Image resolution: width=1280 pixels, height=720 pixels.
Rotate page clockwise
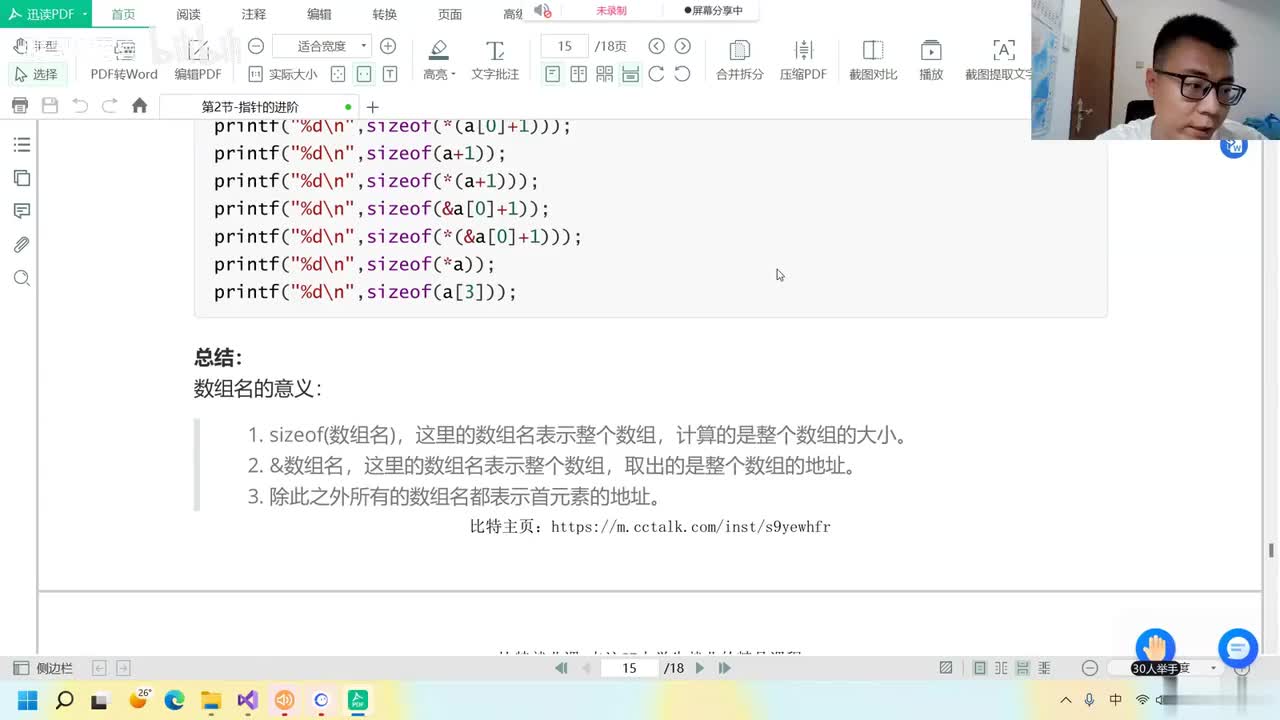[x=656, y=74]
